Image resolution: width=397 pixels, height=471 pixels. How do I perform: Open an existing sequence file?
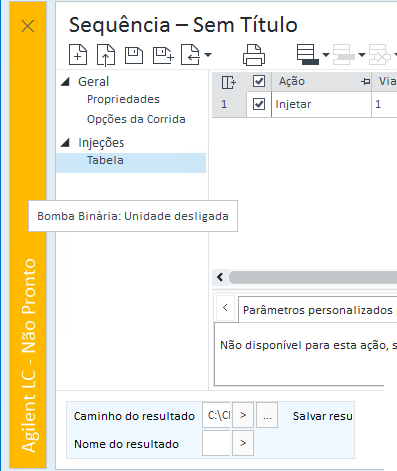pos(106,55)
